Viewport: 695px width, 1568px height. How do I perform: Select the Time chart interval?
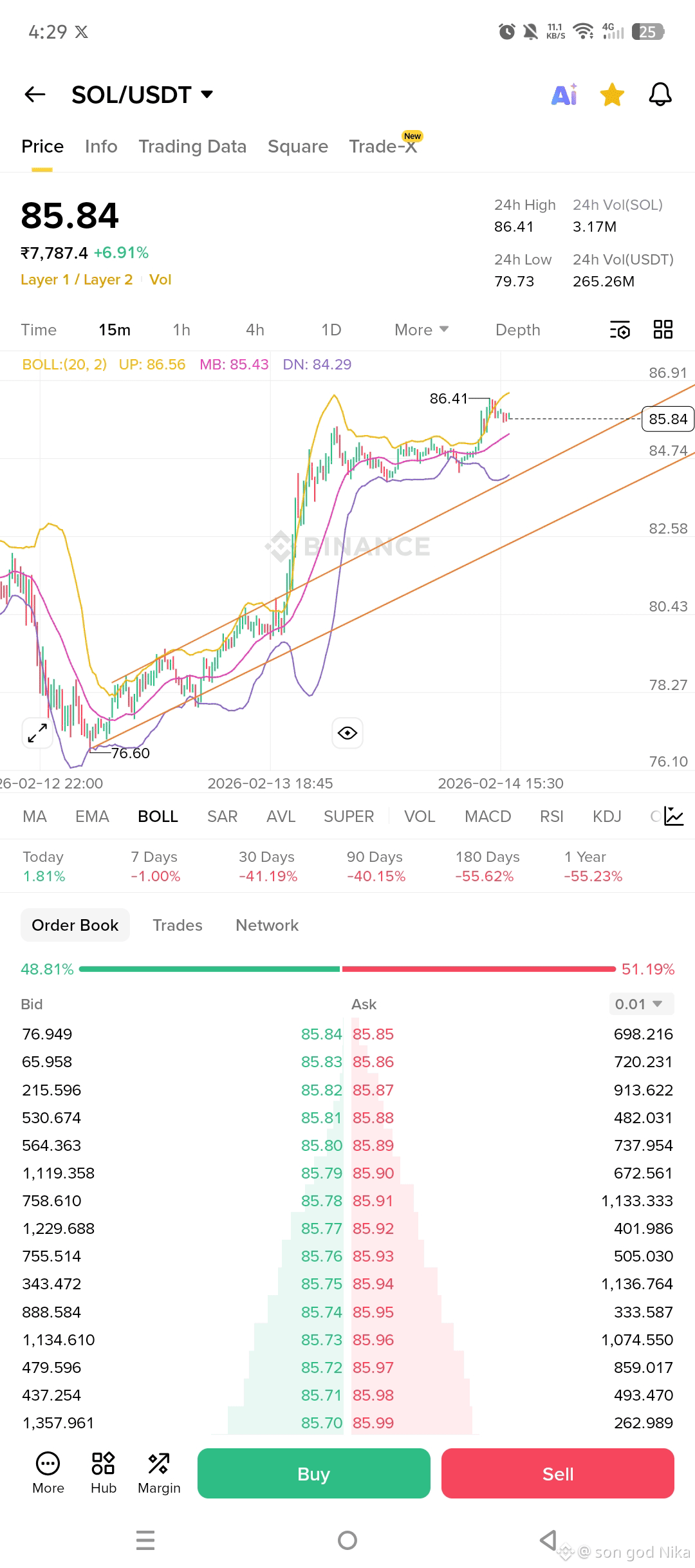pyautogui.click(x=39, y=330)
